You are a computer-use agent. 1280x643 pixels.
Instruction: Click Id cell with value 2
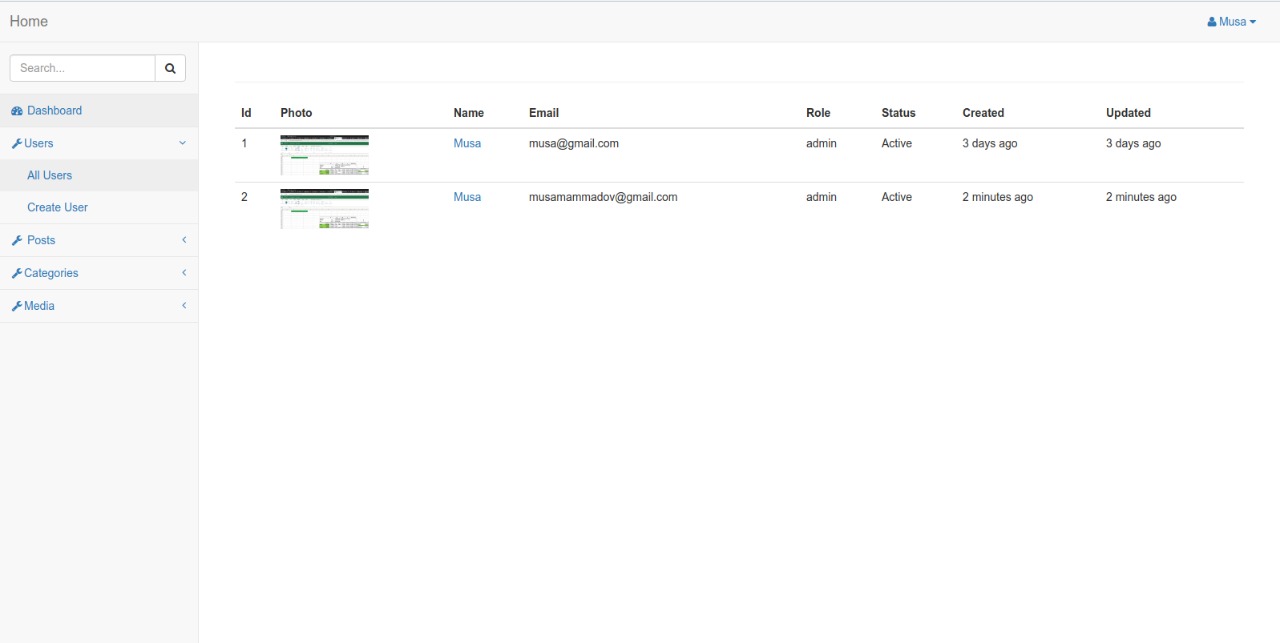click(244, 197)
